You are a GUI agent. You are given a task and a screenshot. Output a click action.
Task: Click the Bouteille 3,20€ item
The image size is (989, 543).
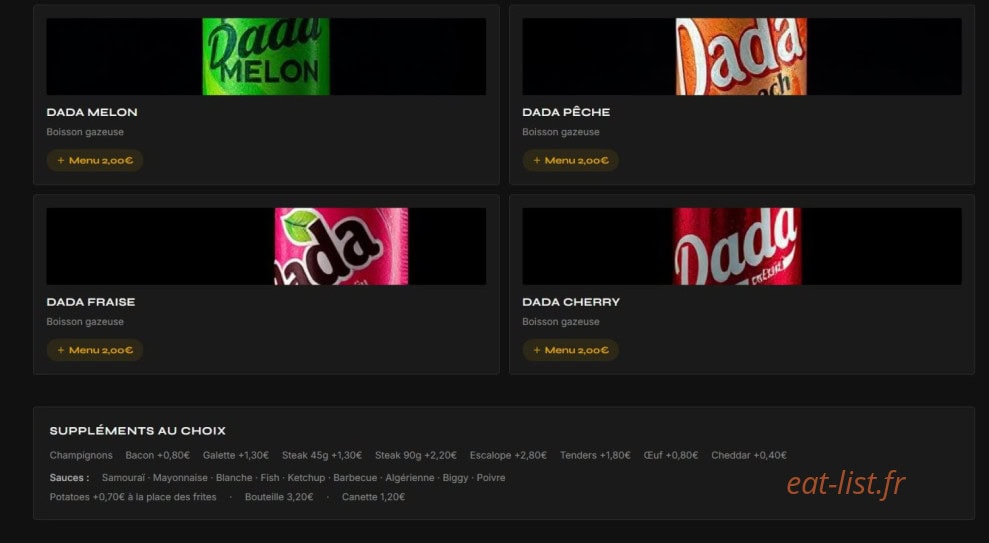(279, 497)
